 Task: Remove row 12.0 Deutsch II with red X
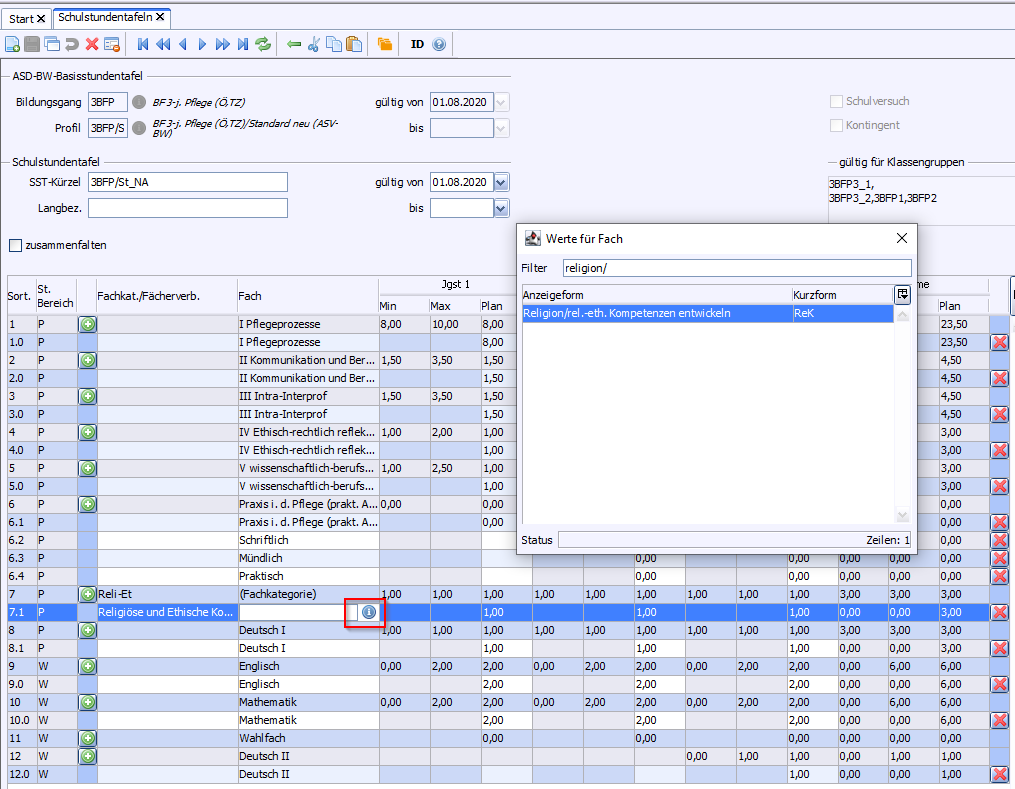tap(998, 774)
